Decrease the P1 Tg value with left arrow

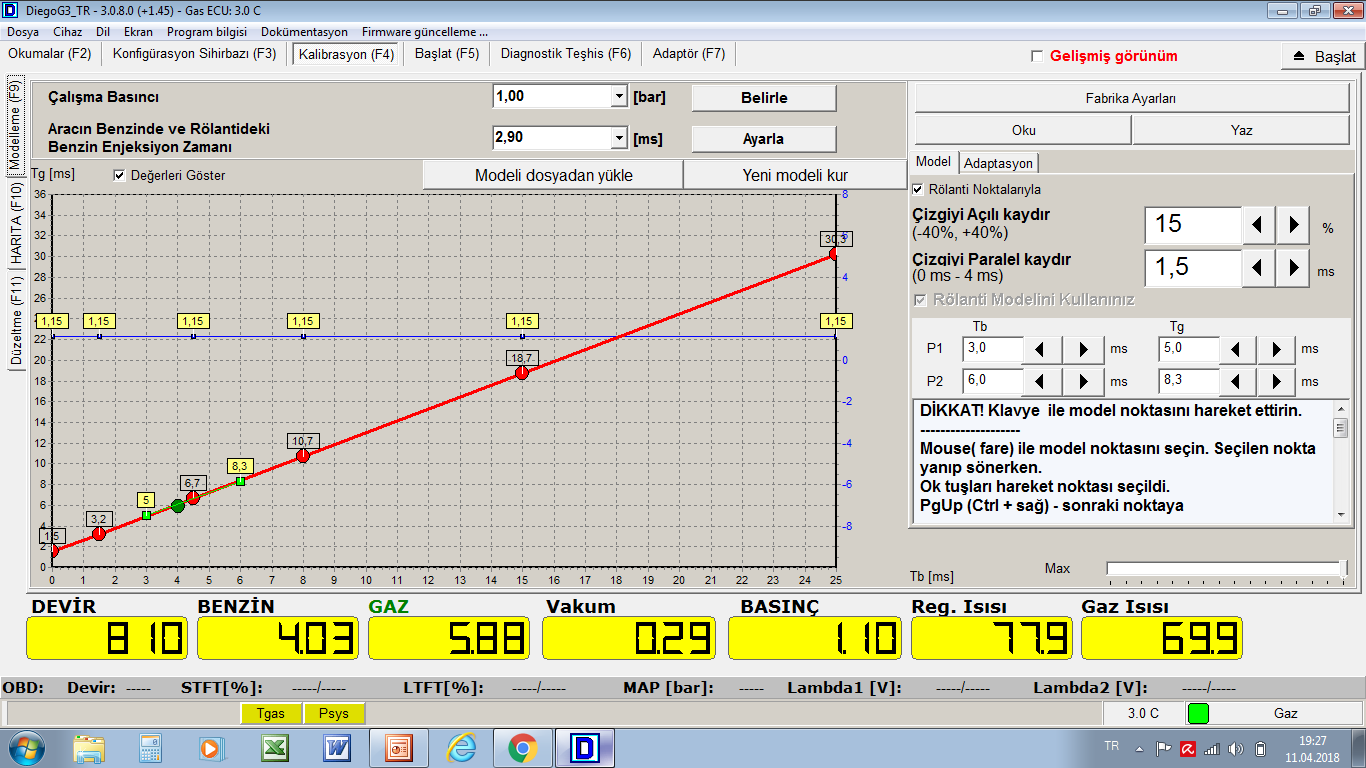click(x=1237, y=349)
